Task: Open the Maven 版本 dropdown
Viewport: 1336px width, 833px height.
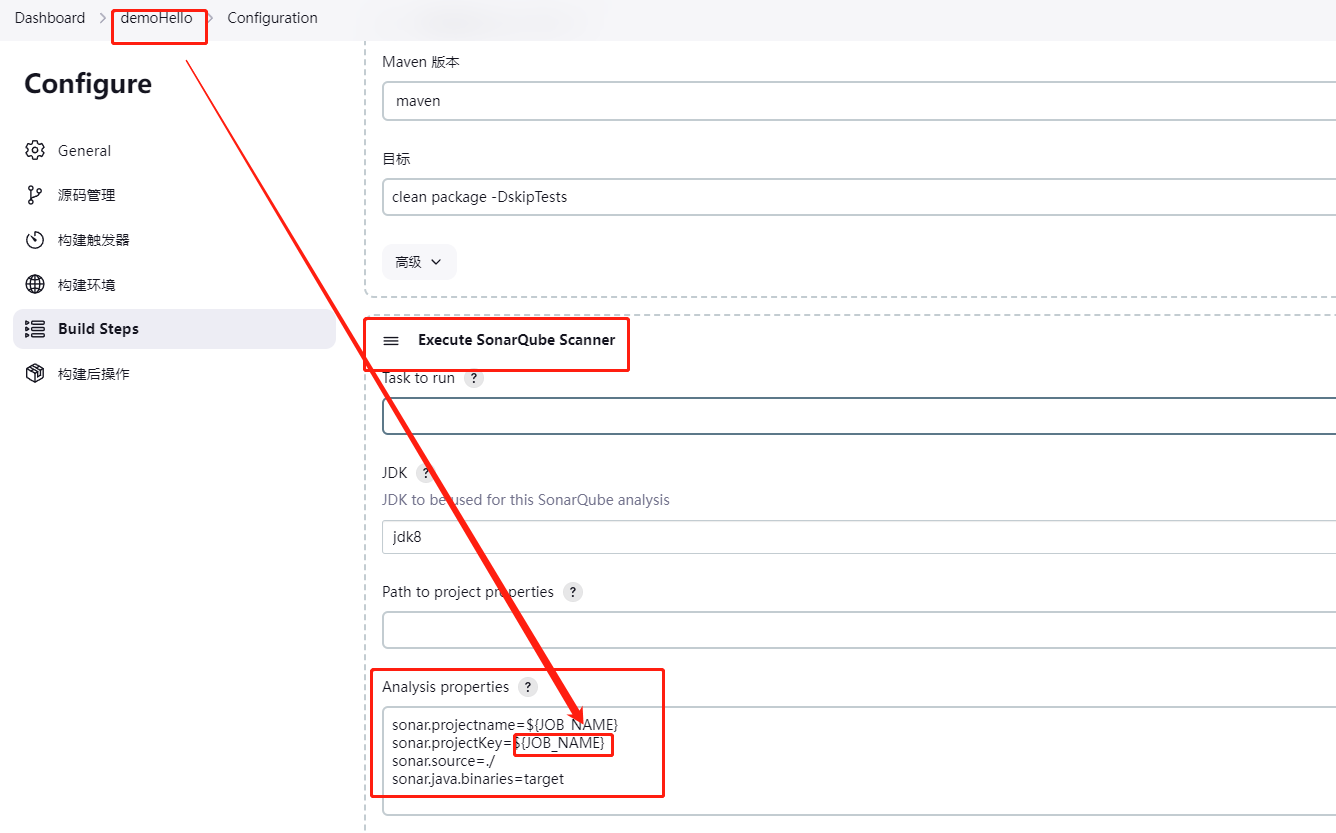Action: tap(859, 101)
